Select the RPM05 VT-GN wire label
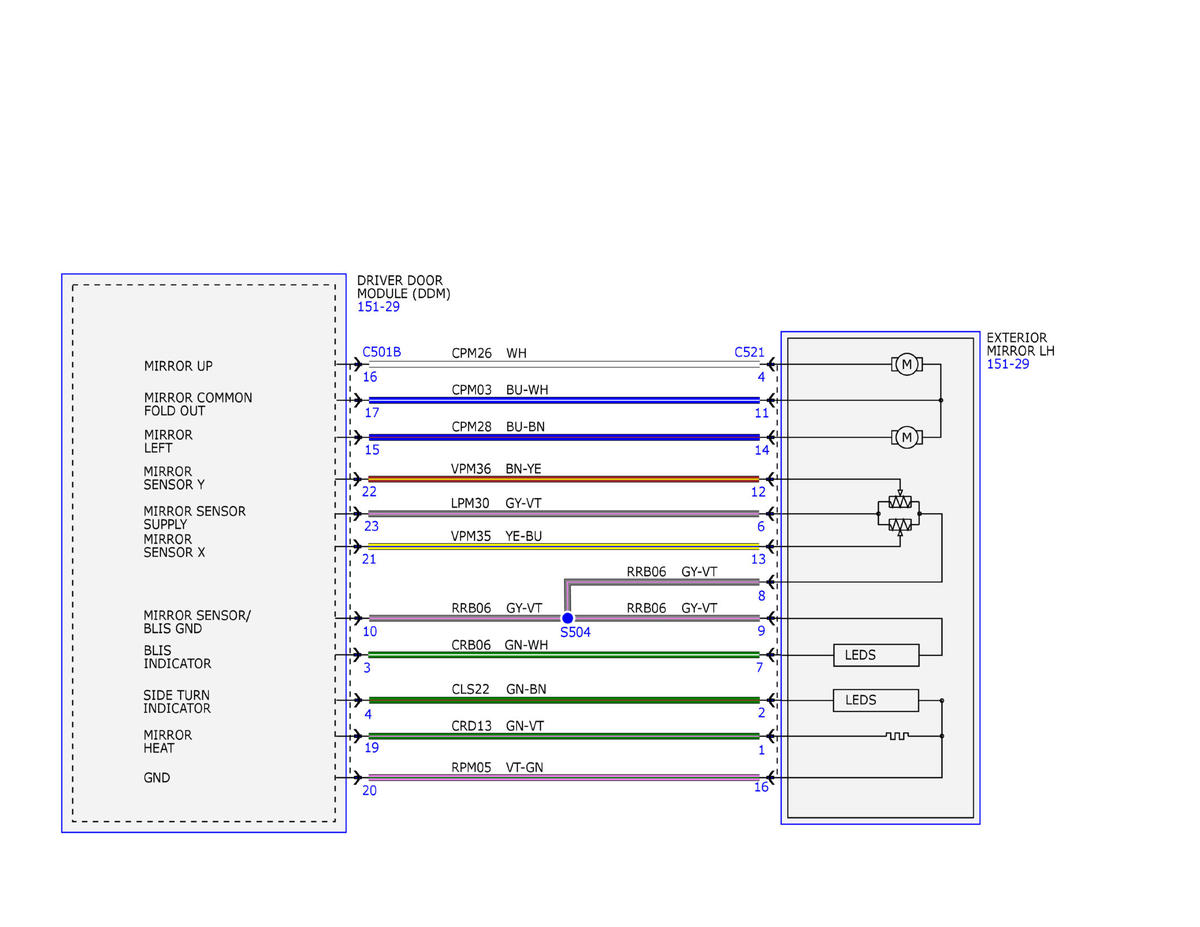The height and width of the screenshot is (927, 1200). [497, 768]
